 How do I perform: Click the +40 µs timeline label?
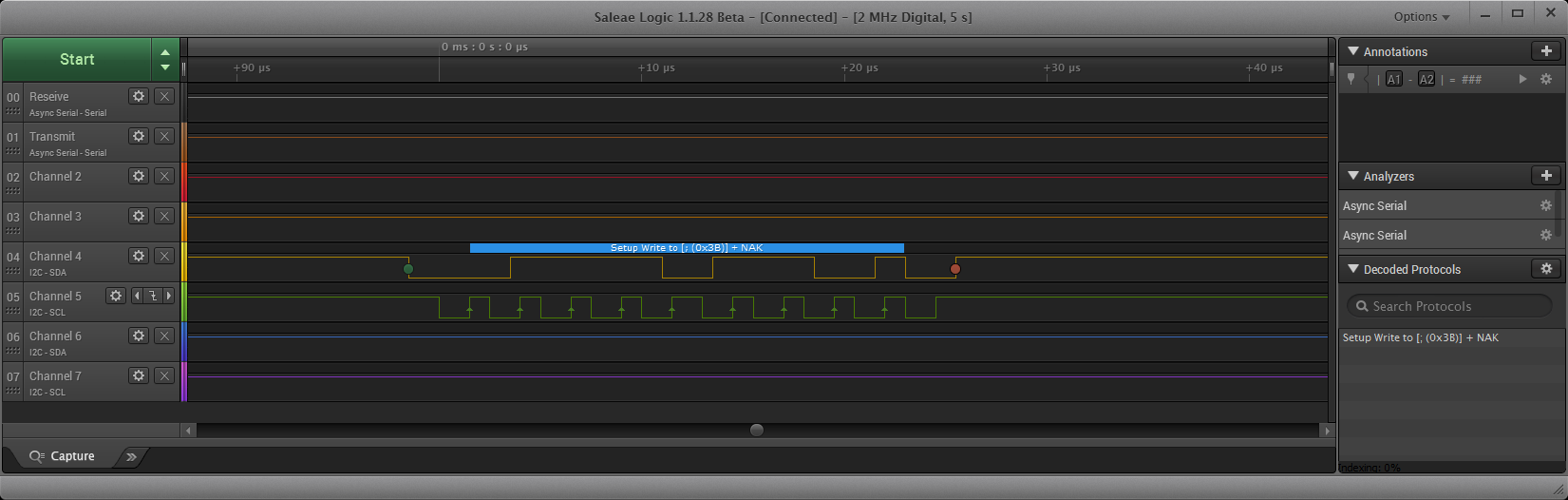coord(1264,68)
